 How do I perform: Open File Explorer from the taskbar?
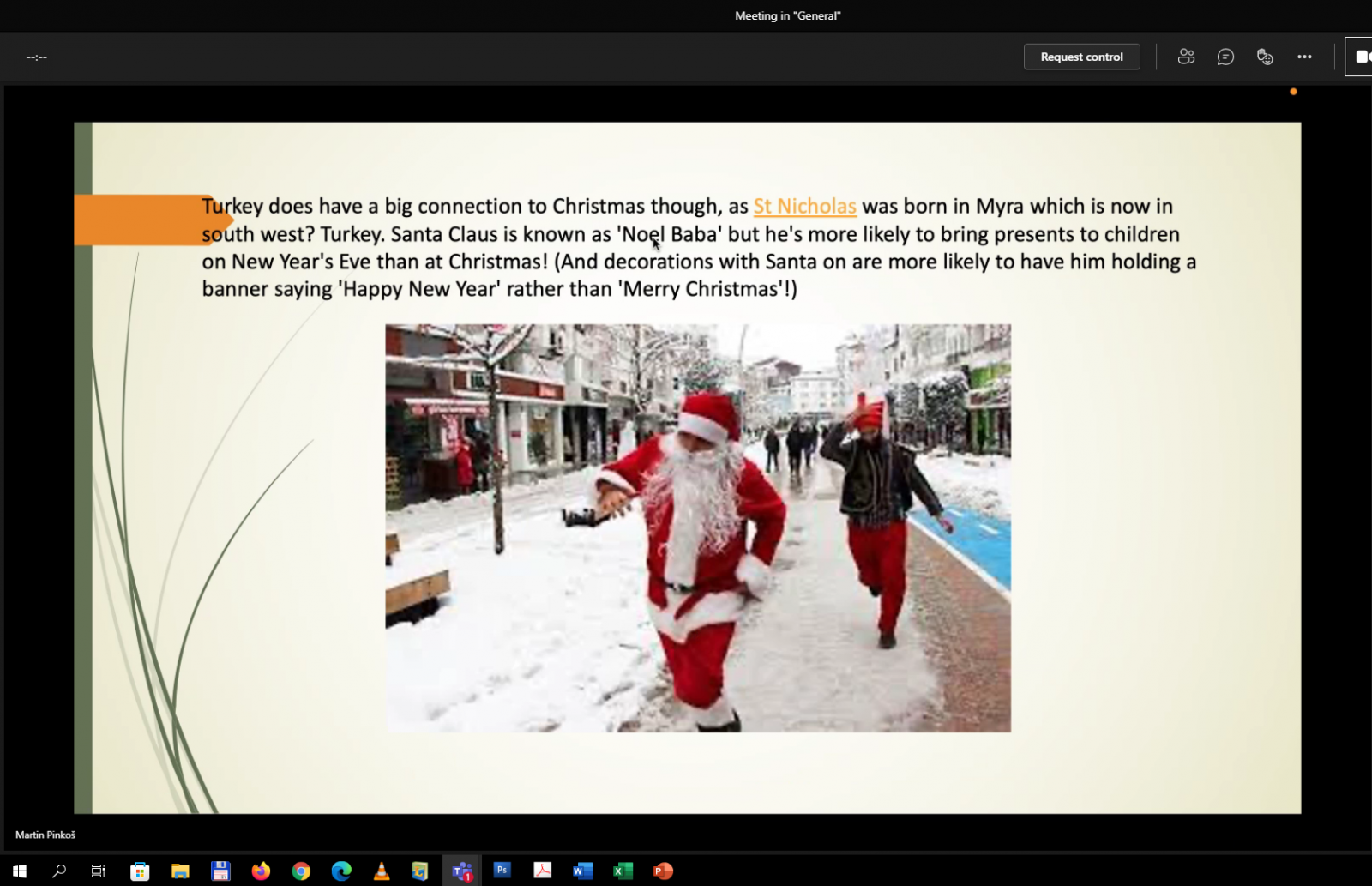click(x=180, y=871)
